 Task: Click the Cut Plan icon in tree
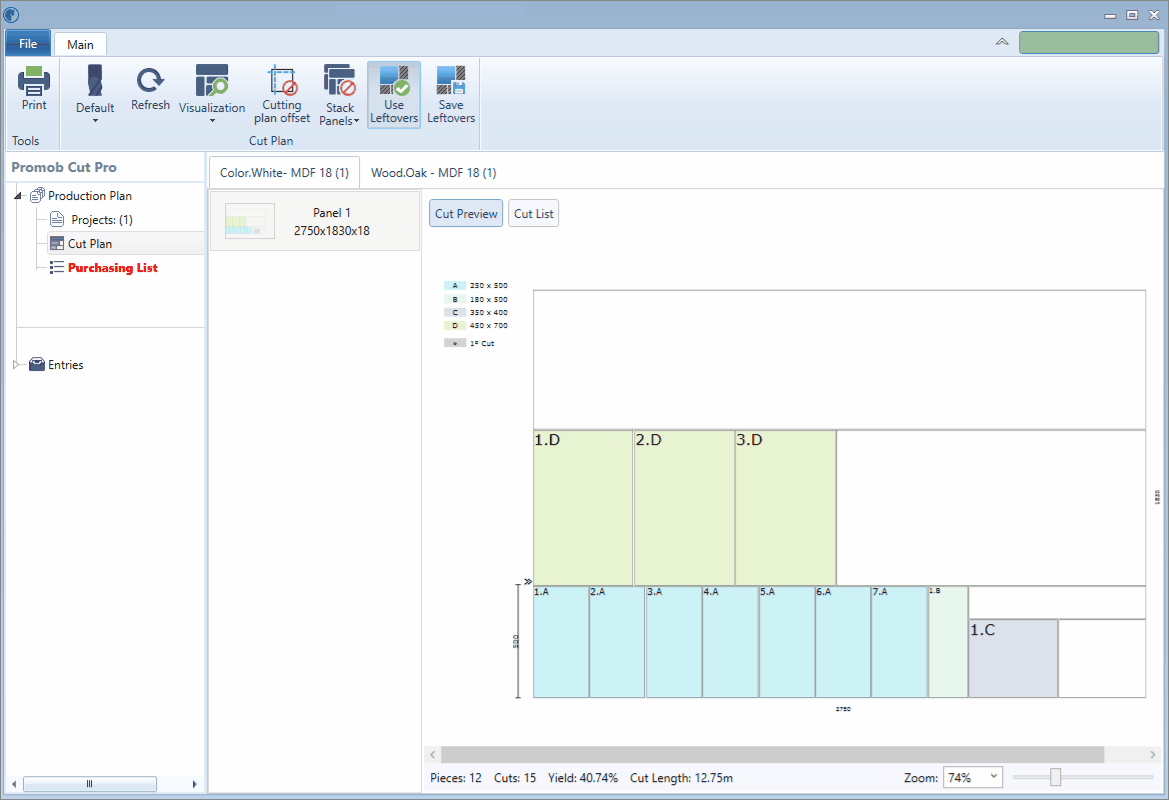click(x=57, y=243)
